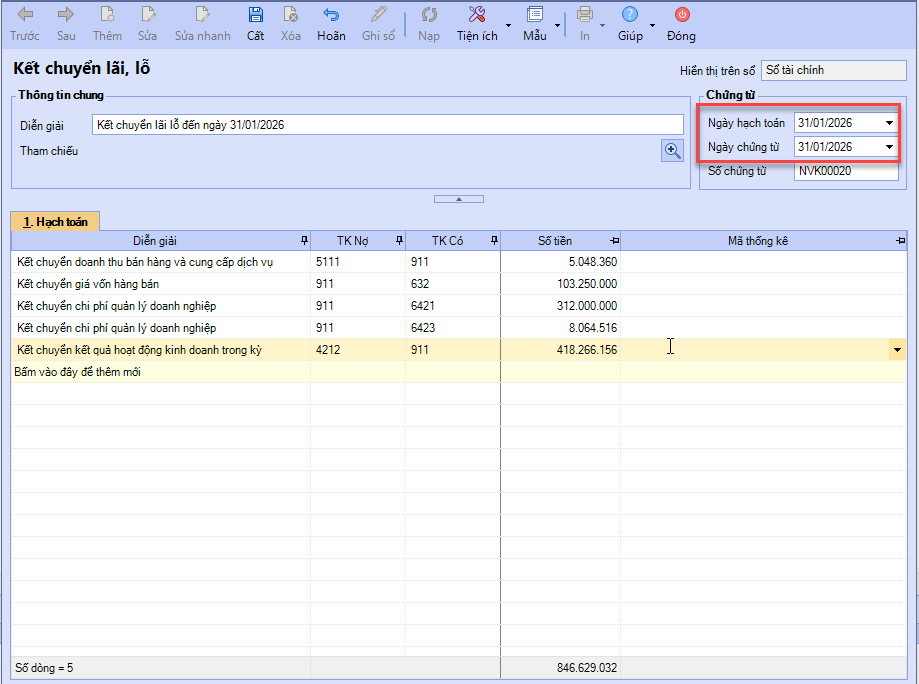Click the Đóng close icon
Screen dimensions: 919x684
coord(682,15)
